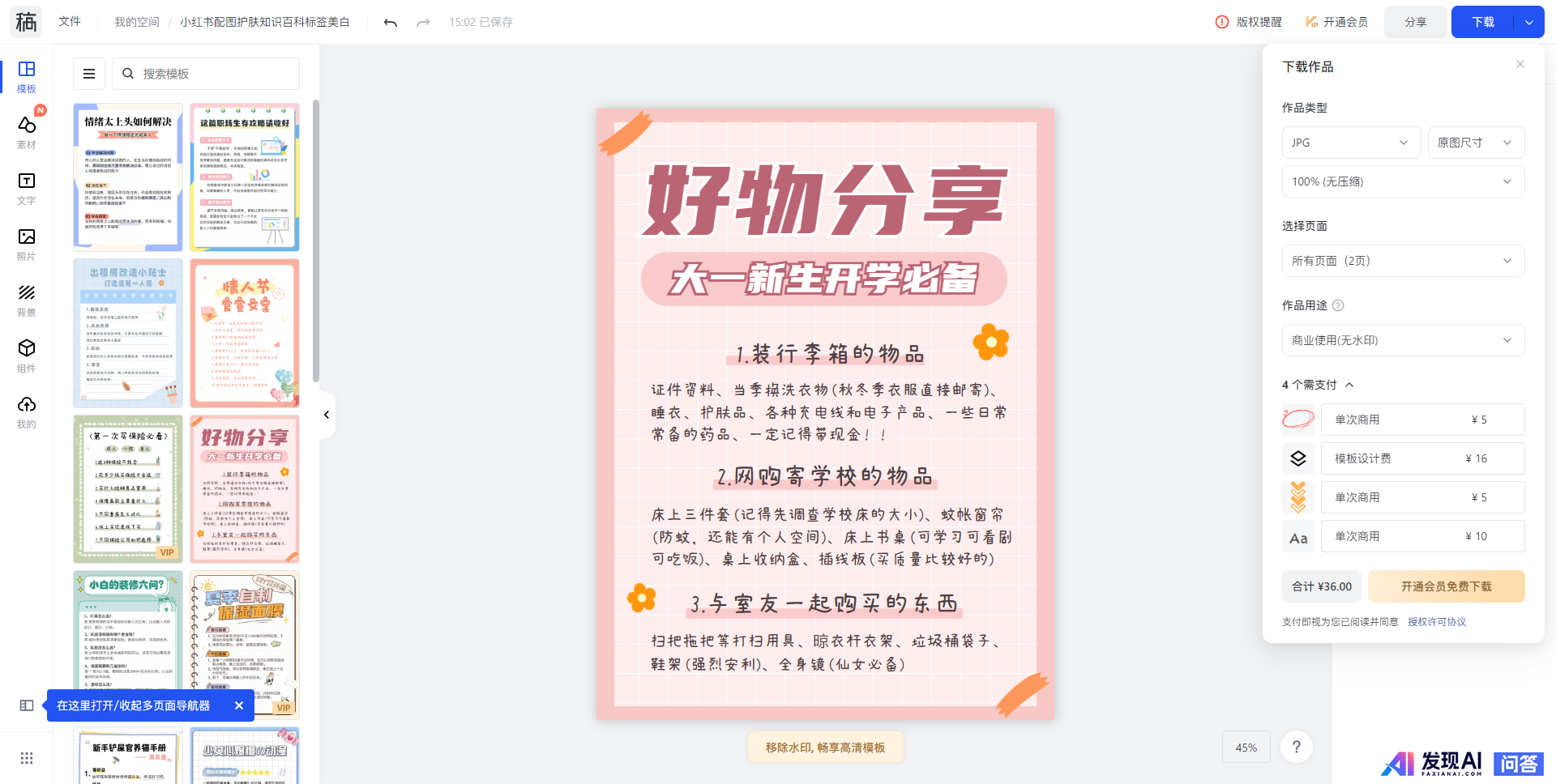Viewport: 1556px width, 784px height.
Task: Collapse the left template panel arrow
Action: tap(327, 415)
